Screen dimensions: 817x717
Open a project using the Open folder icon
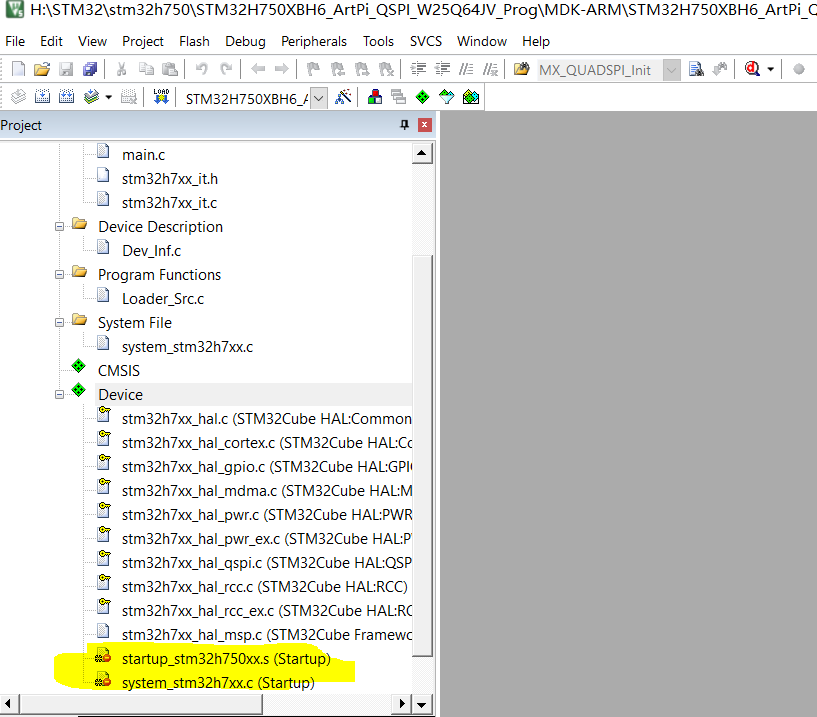[42, 68]
